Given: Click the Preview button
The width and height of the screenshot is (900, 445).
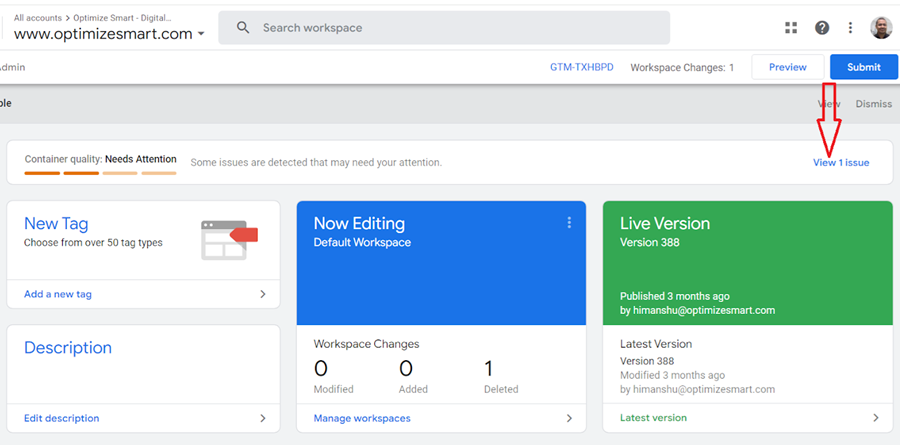Looking at the screenshot, I should 787,67.
